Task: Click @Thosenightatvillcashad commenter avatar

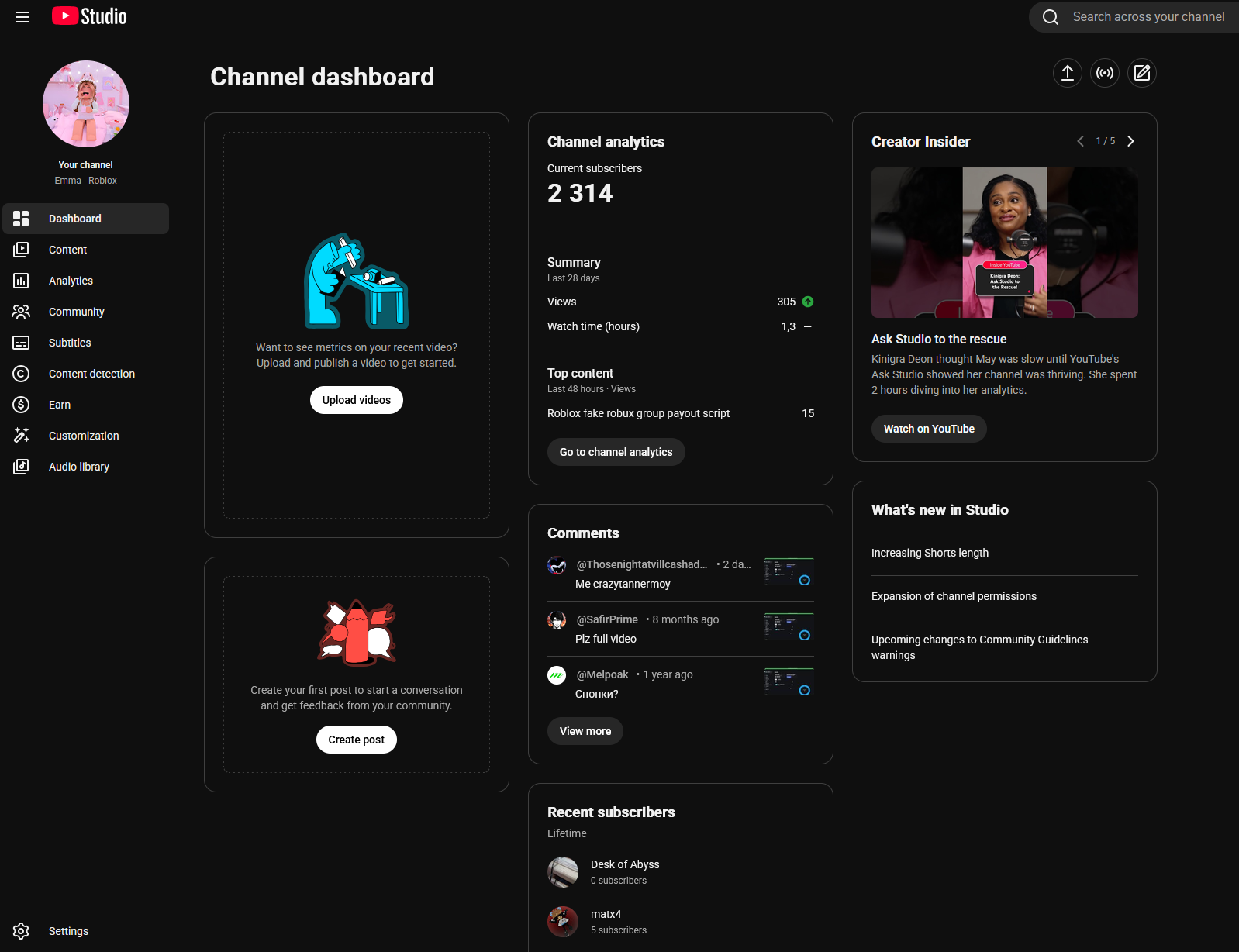Action: click(557, 565)
